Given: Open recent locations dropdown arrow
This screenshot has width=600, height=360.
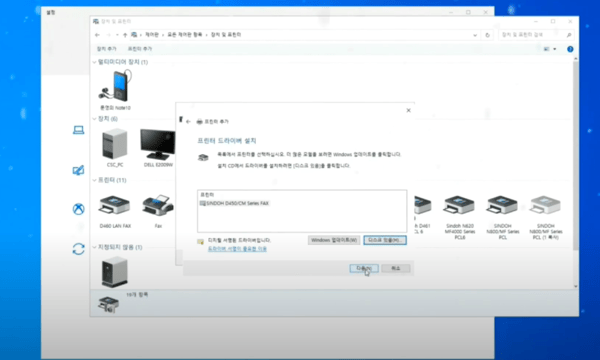Looking at the screenshot, I should point(117,35).
